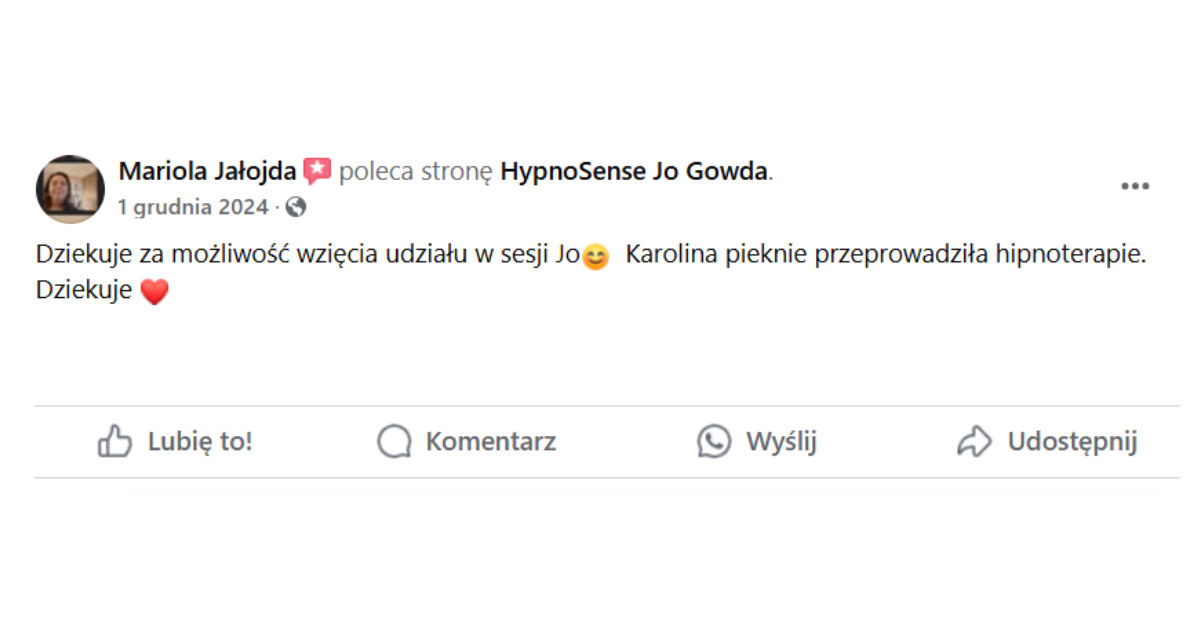Open Mariola Jałojda's profile name link

(x=207, y=171)
